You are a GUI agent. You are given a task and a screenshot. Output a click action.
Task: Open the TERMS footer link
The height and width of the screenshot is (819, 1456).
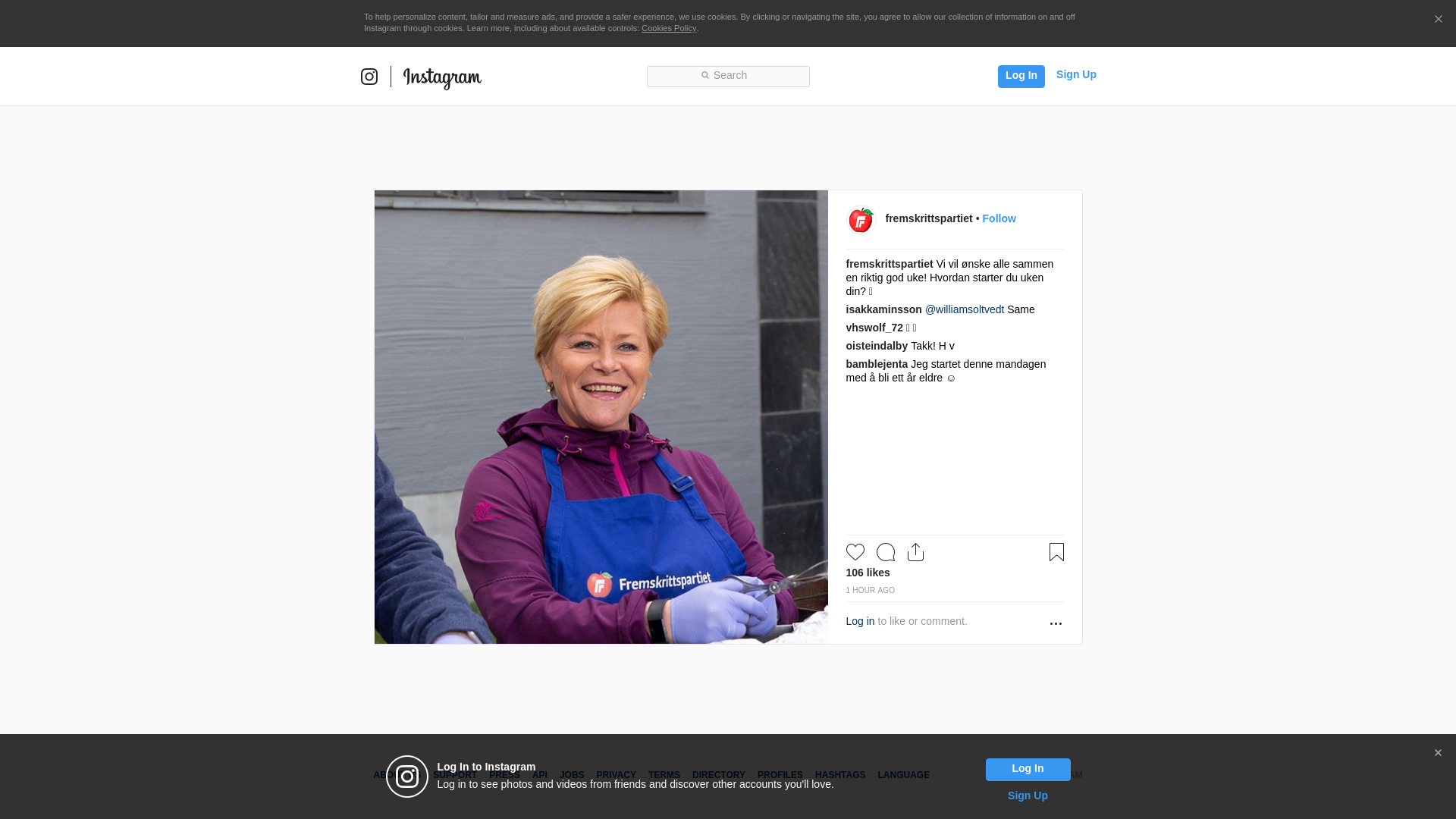coord(664,775)
